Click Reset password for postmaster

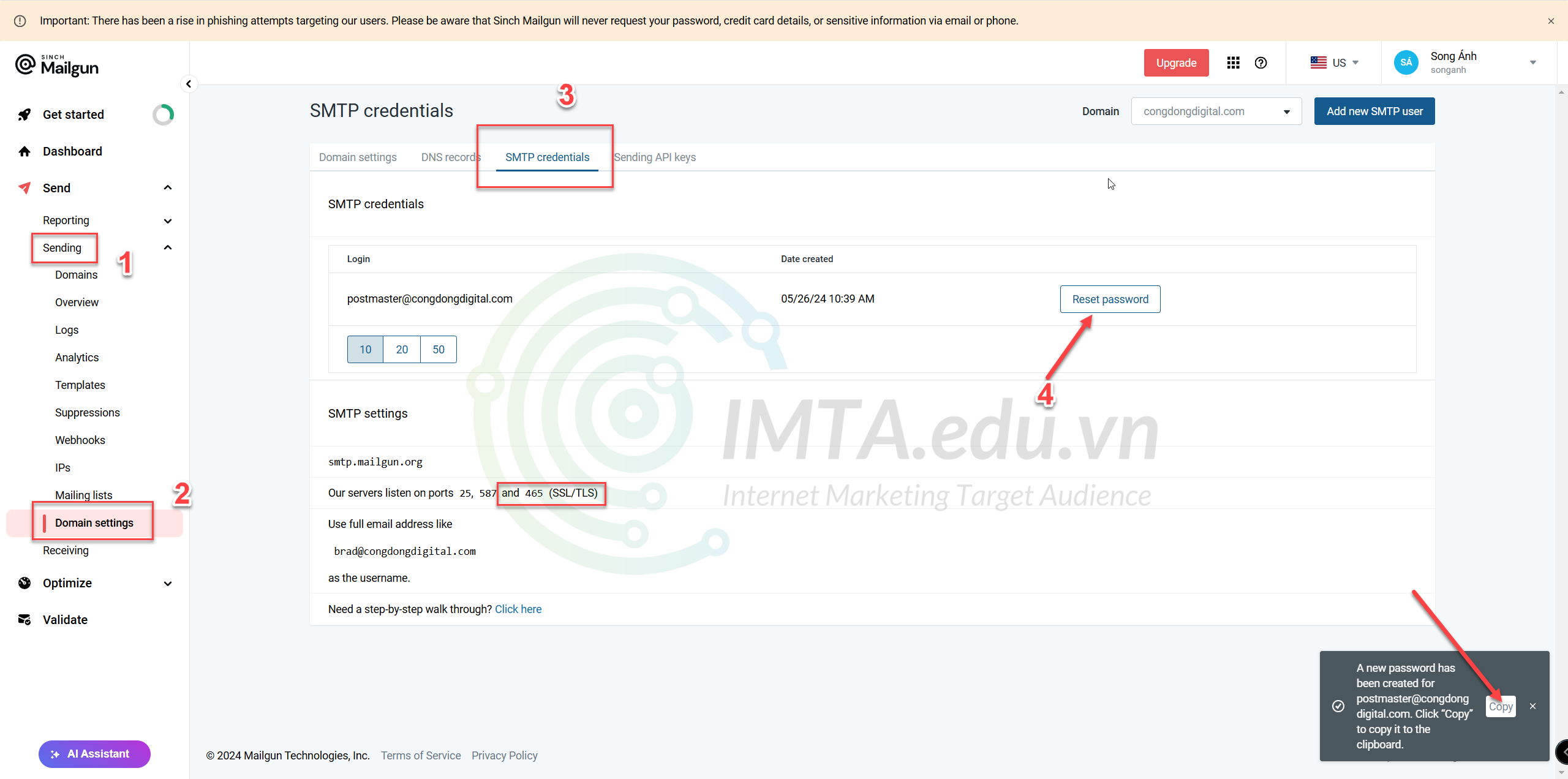[x=1110, y=299]
